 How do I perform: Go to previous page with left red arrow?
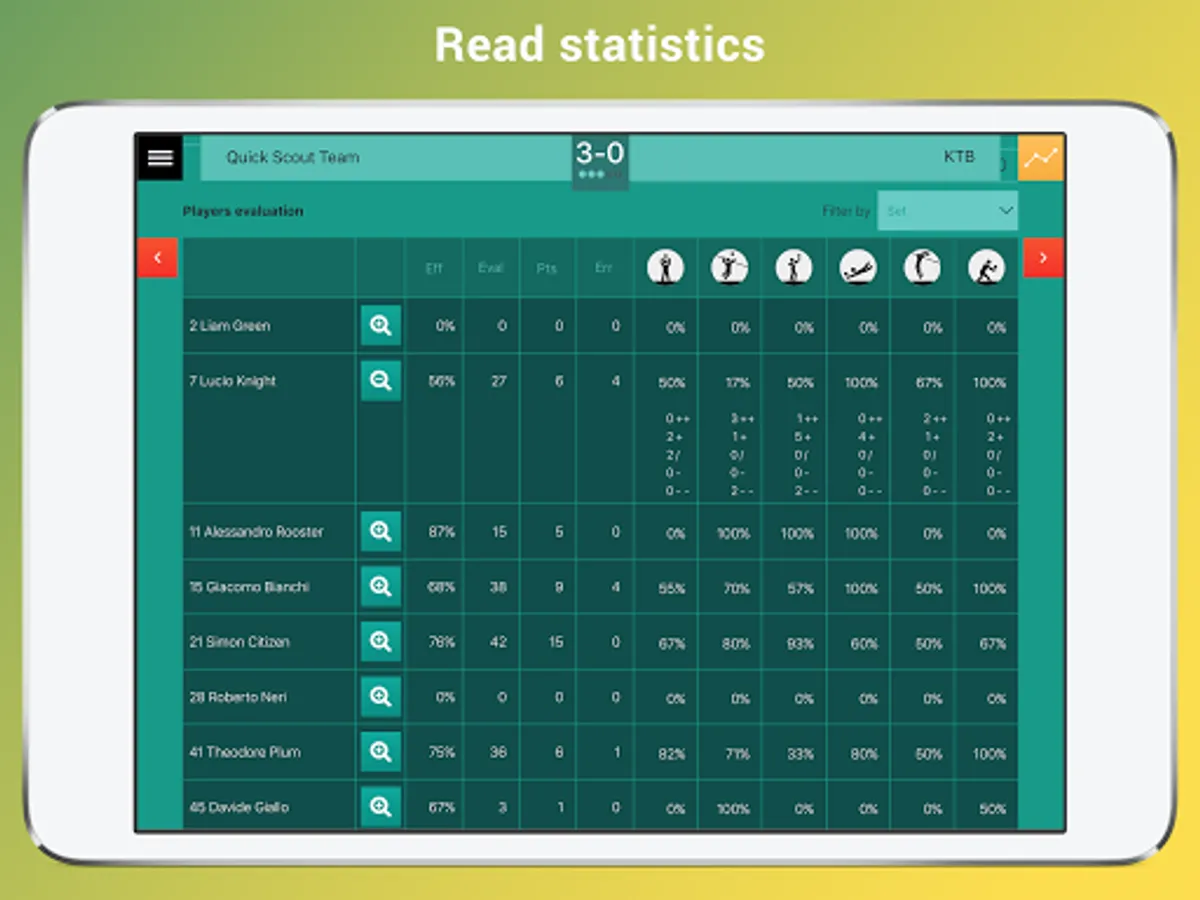point(157,258)
